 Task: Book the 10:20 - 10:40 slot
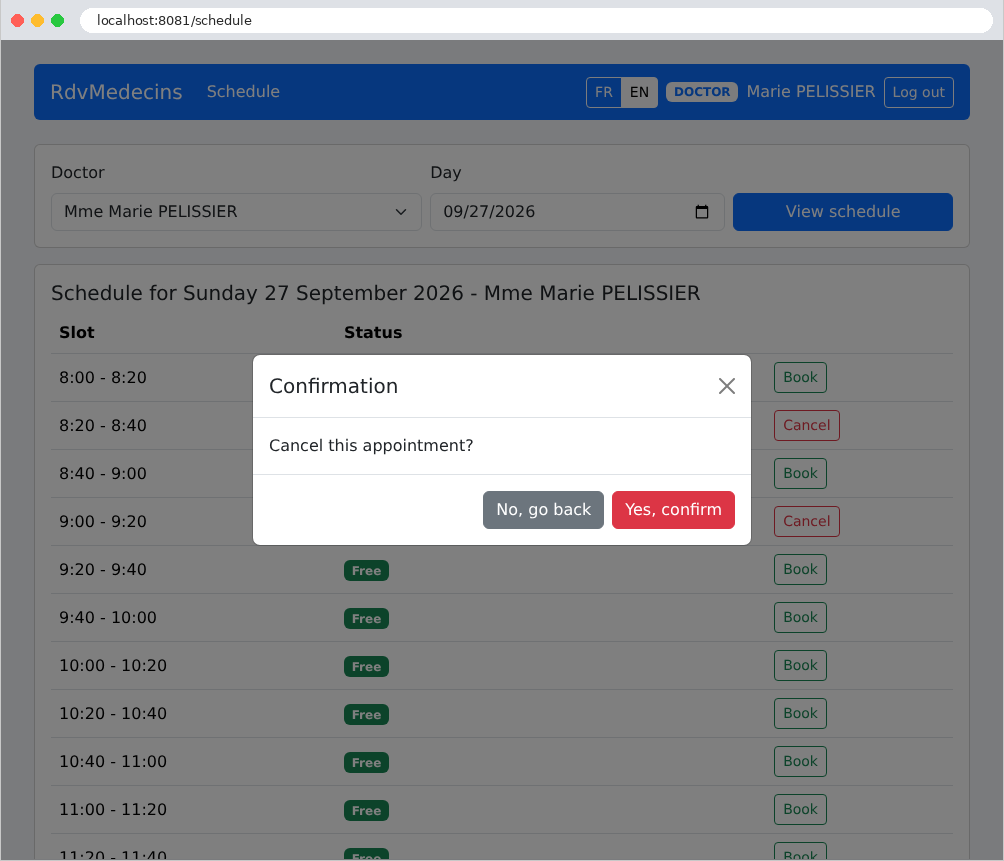tap(800, 714)
